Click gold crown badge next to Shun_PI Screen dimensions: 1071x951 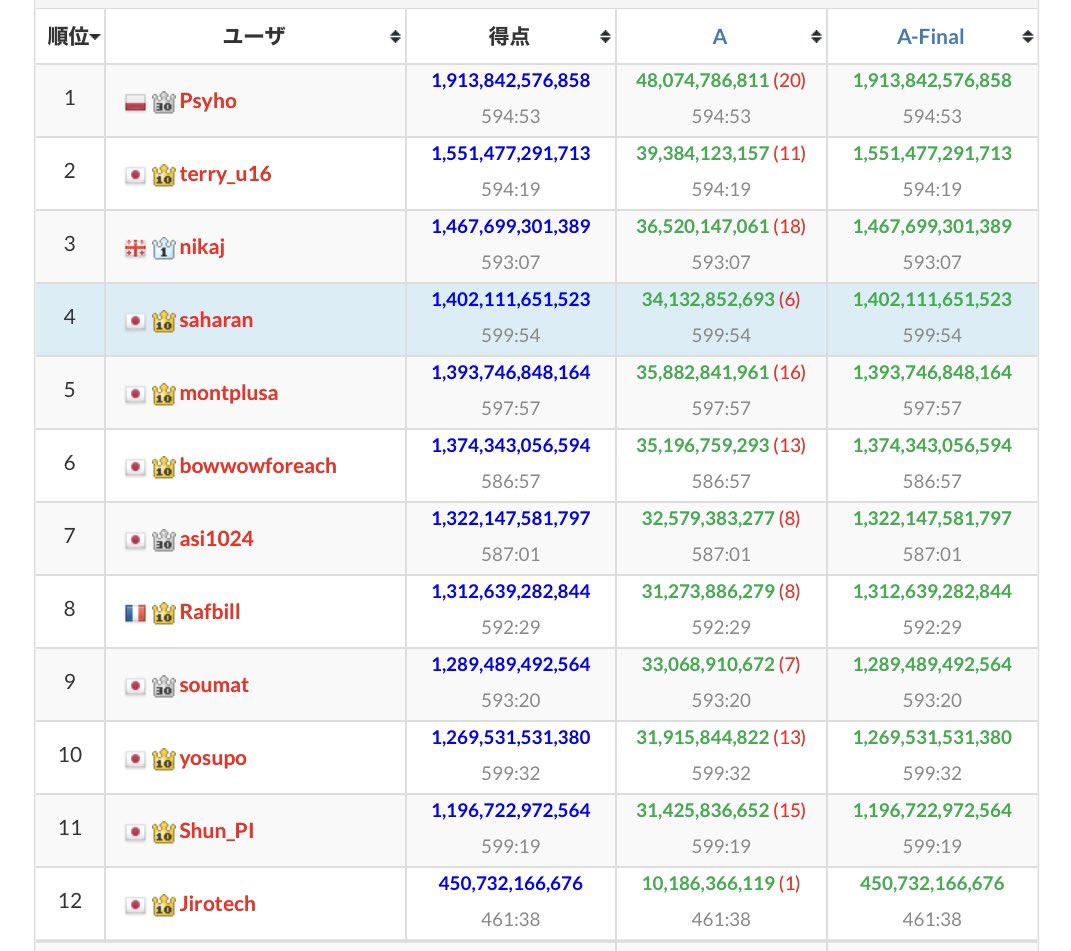click(164, 832)
